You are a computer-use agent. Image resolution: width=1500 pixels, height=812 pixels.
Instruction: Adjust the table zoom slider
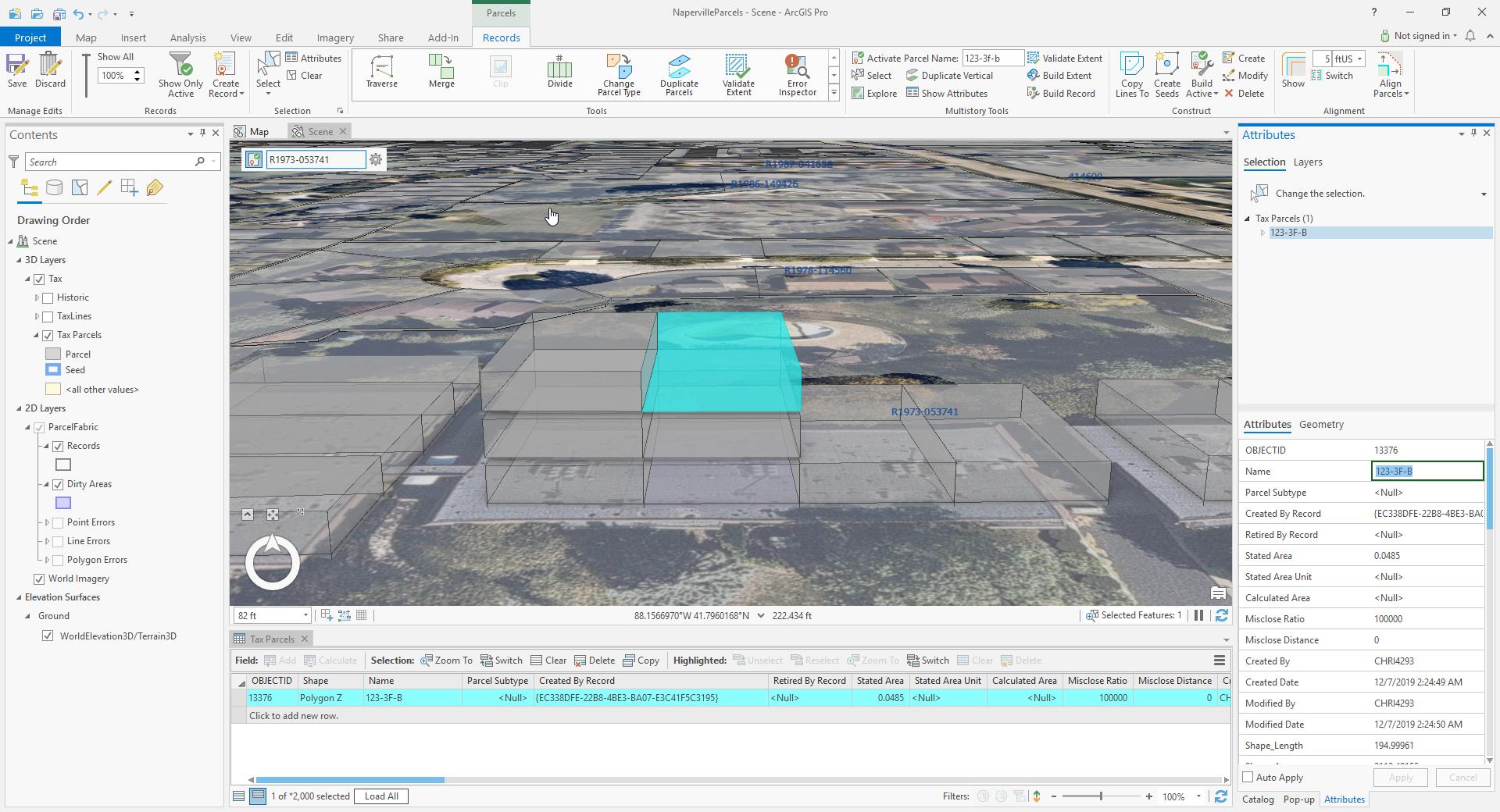(1102, 797)
